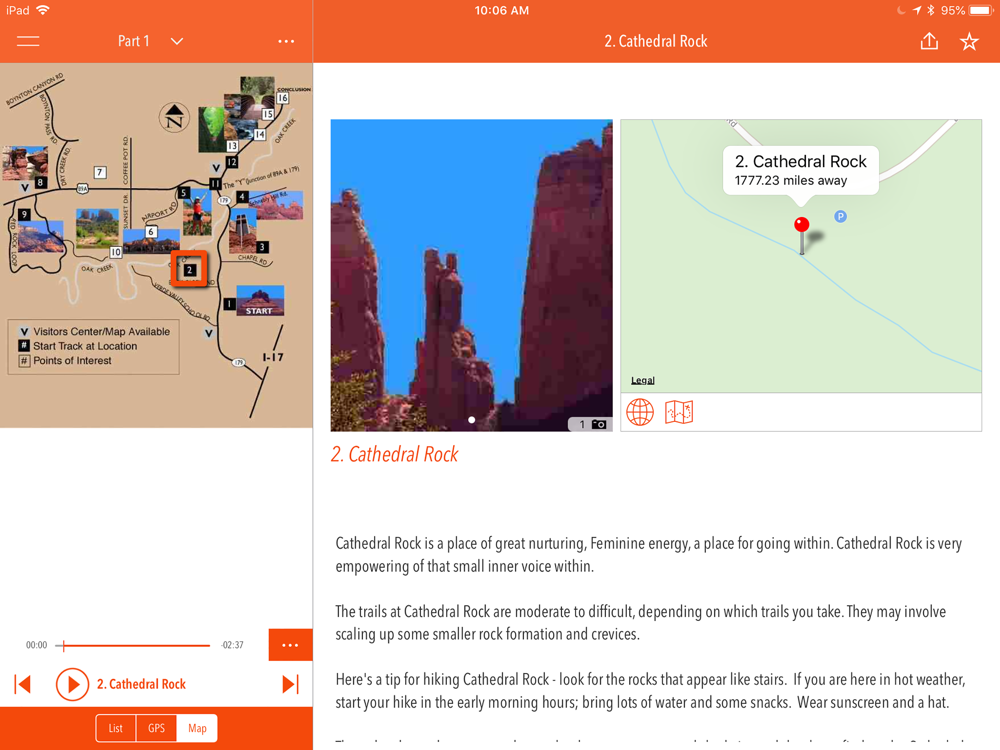Image resolution: width=1000 pixels, height=750 pixels.
Task: Select map marker 14 on the tour map
Action: click(x=260, y=135)
